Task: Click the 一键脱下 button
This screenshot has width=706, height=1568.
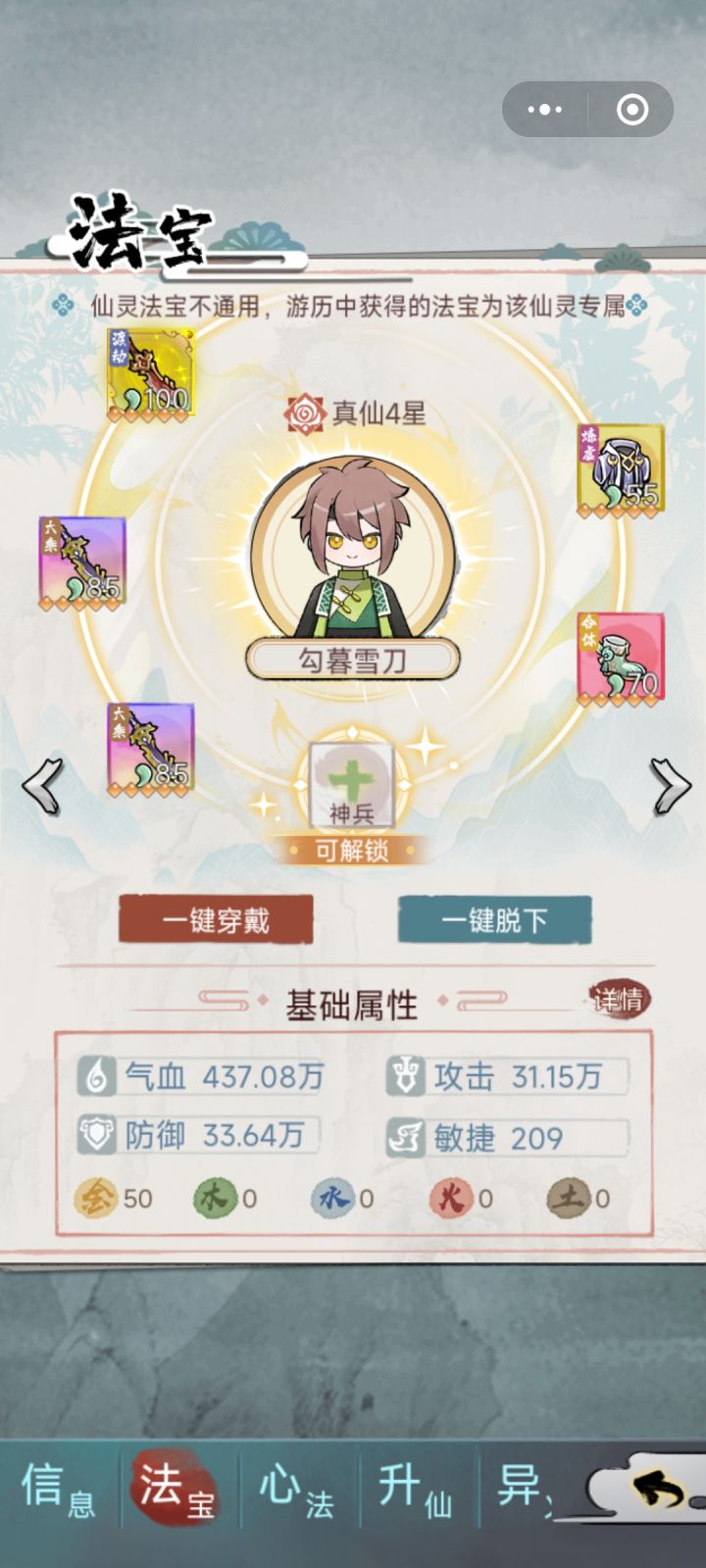Action: click(x=494, y=920)
